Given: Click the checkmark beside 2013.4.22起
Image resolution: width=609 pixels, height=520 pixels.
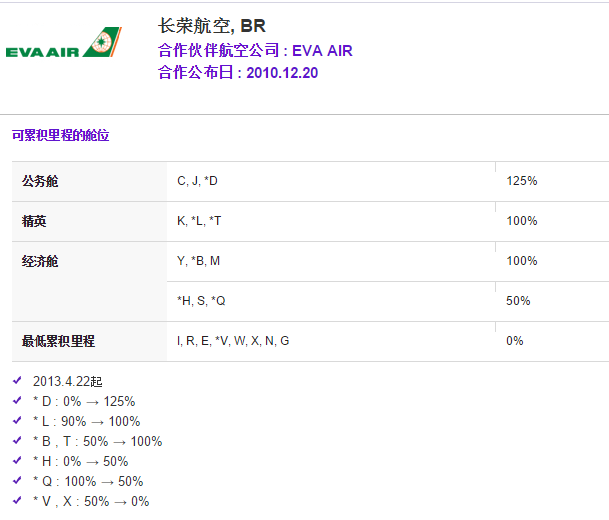Looking at the screenshot, I should pos(17,381).
